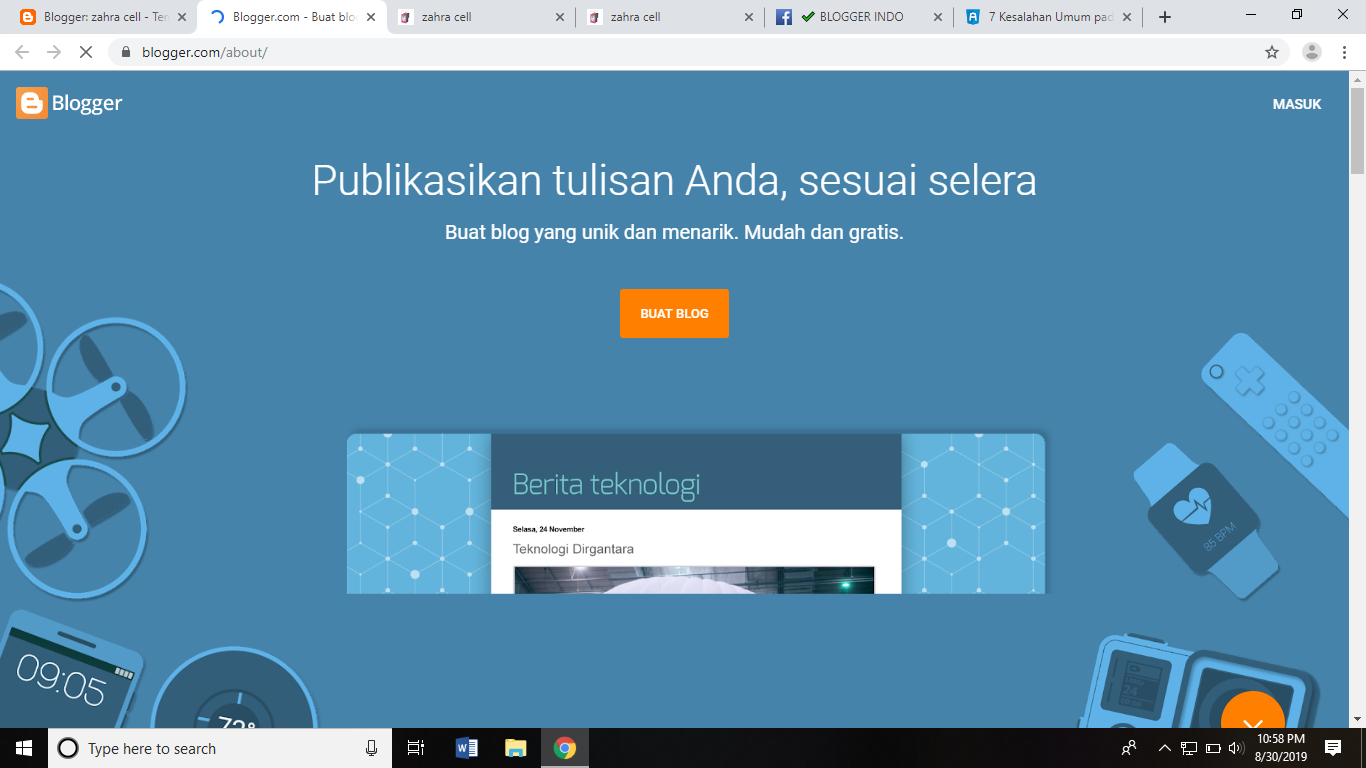Click the 'Type here to search' box

(220, 748)
